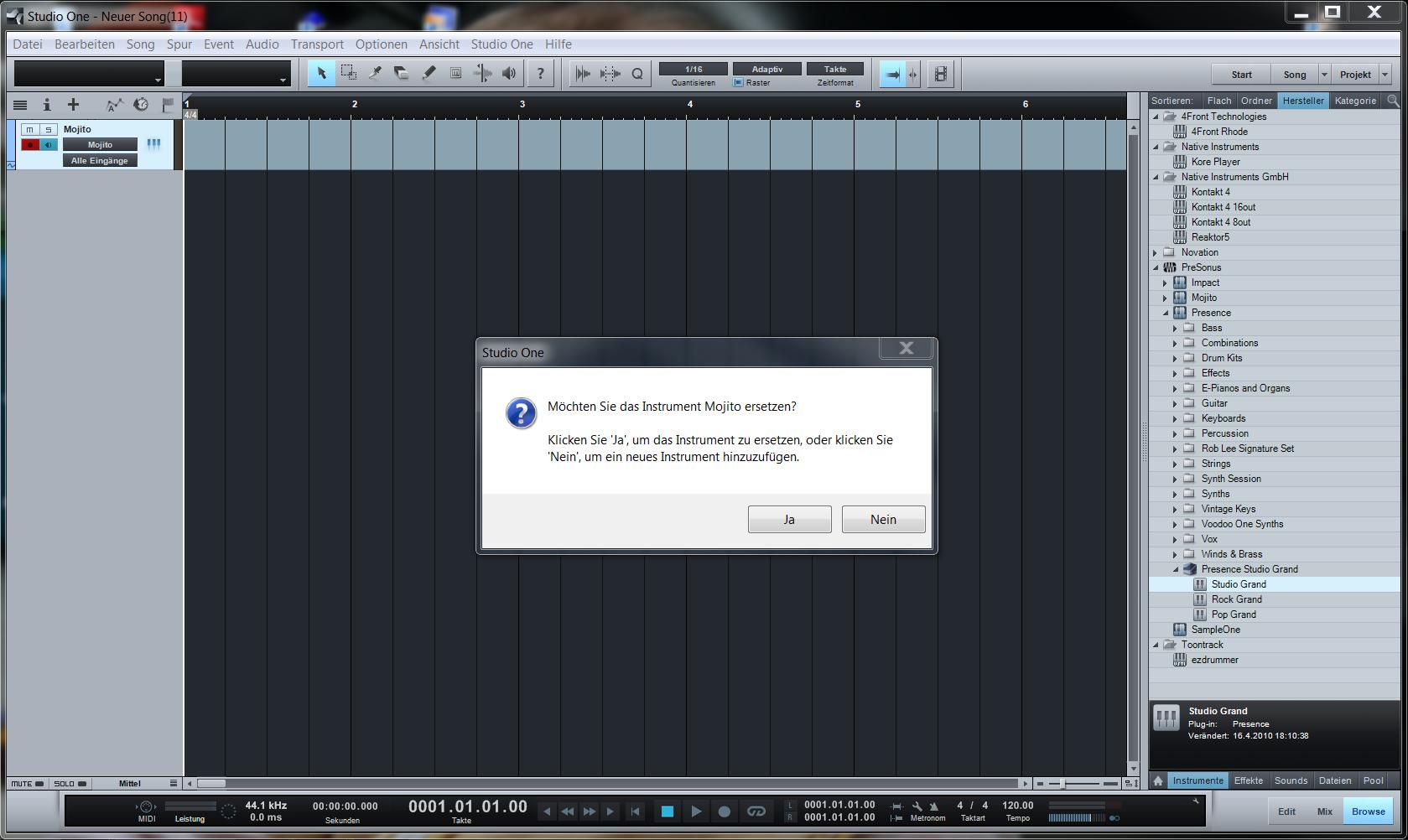Click the question mark help icon
Screen dimensions: 1408x840
pyautogui.click(x=540, y=74)
